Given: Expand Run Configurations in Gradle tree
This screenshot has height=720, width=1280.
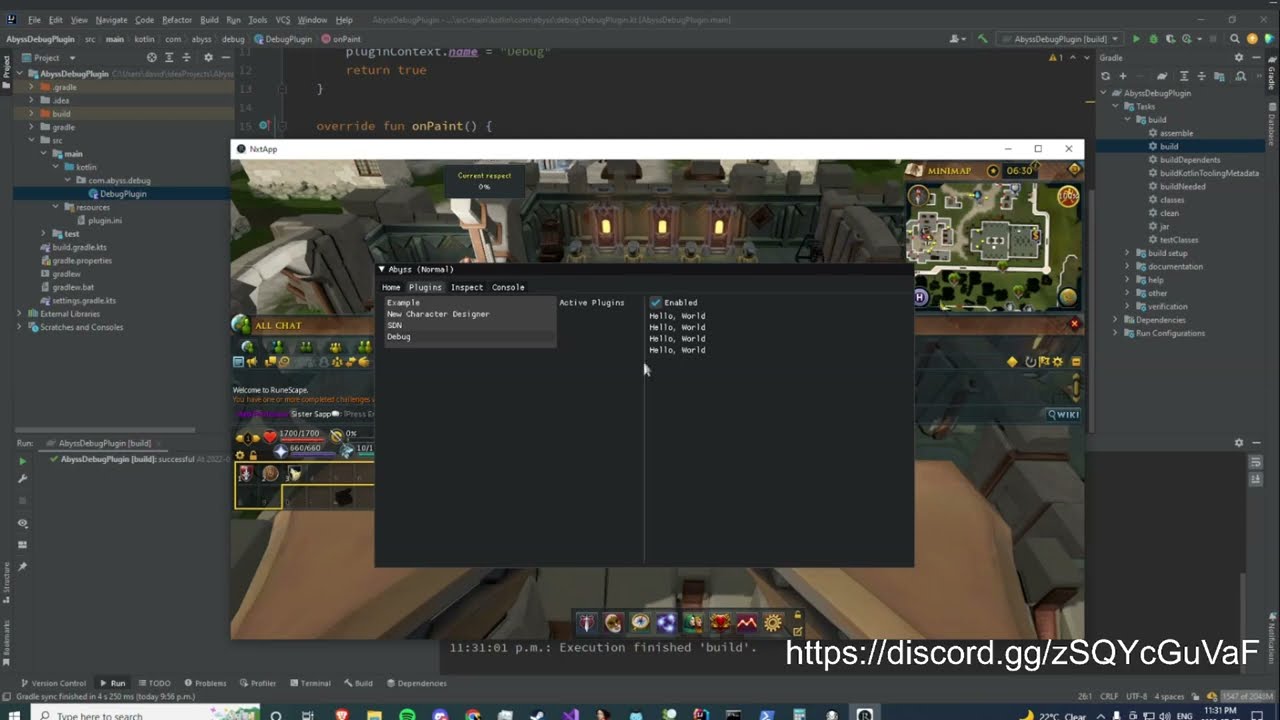Looking at the screenshot, I should click(1115, 333).
